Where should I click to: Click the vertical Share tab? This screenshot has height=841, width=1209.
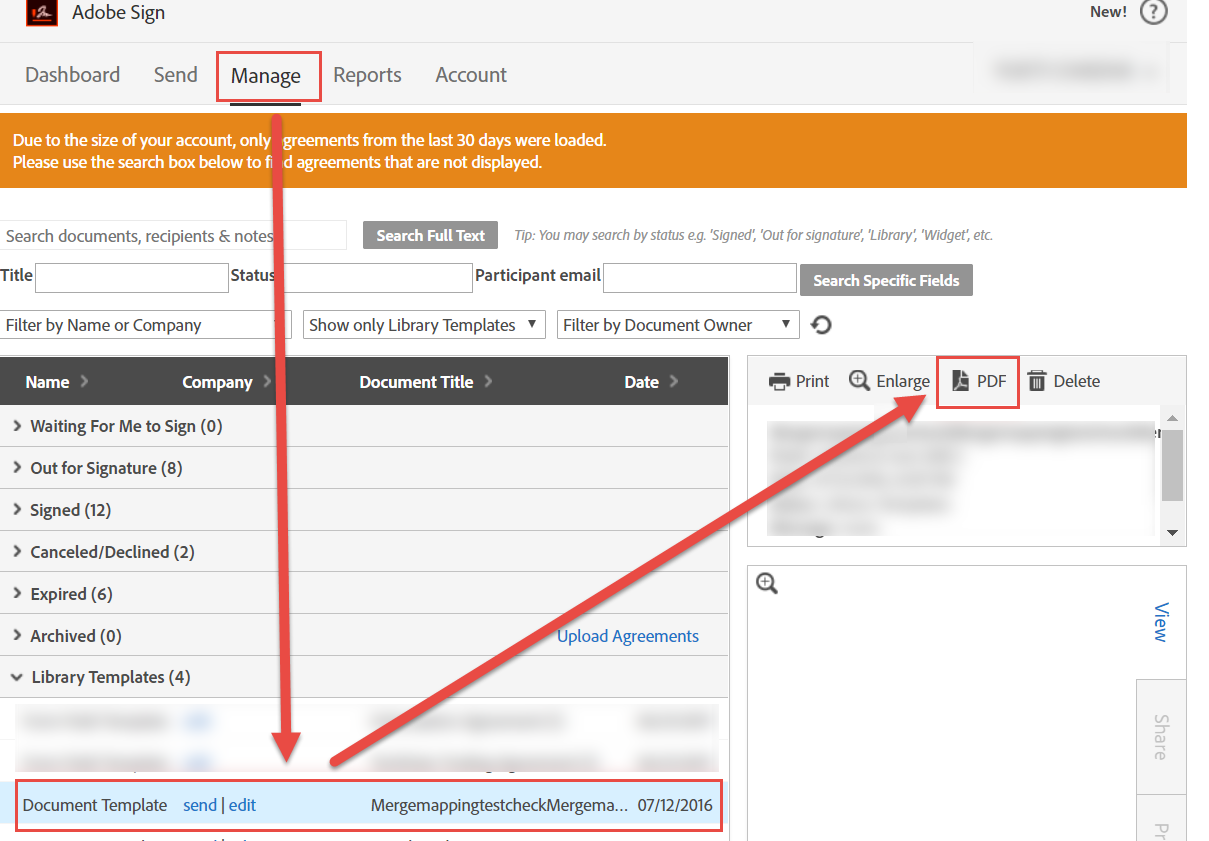[x=1161, y=737]
